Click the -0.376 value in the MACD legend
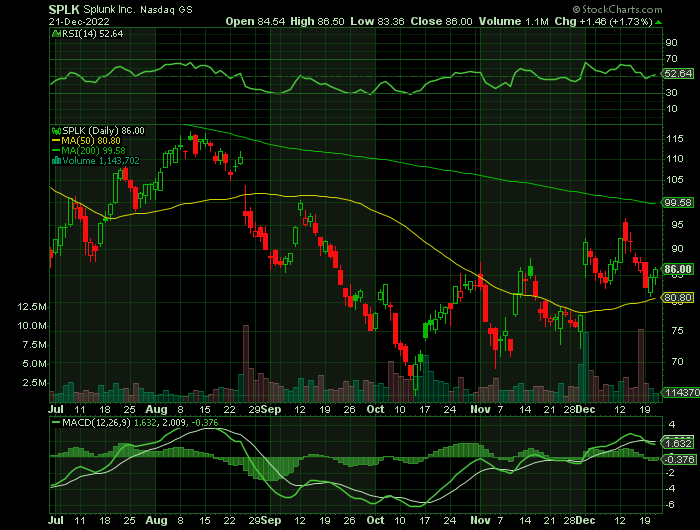This screenshot has height=530, width=700. click(x=205, y=422)
